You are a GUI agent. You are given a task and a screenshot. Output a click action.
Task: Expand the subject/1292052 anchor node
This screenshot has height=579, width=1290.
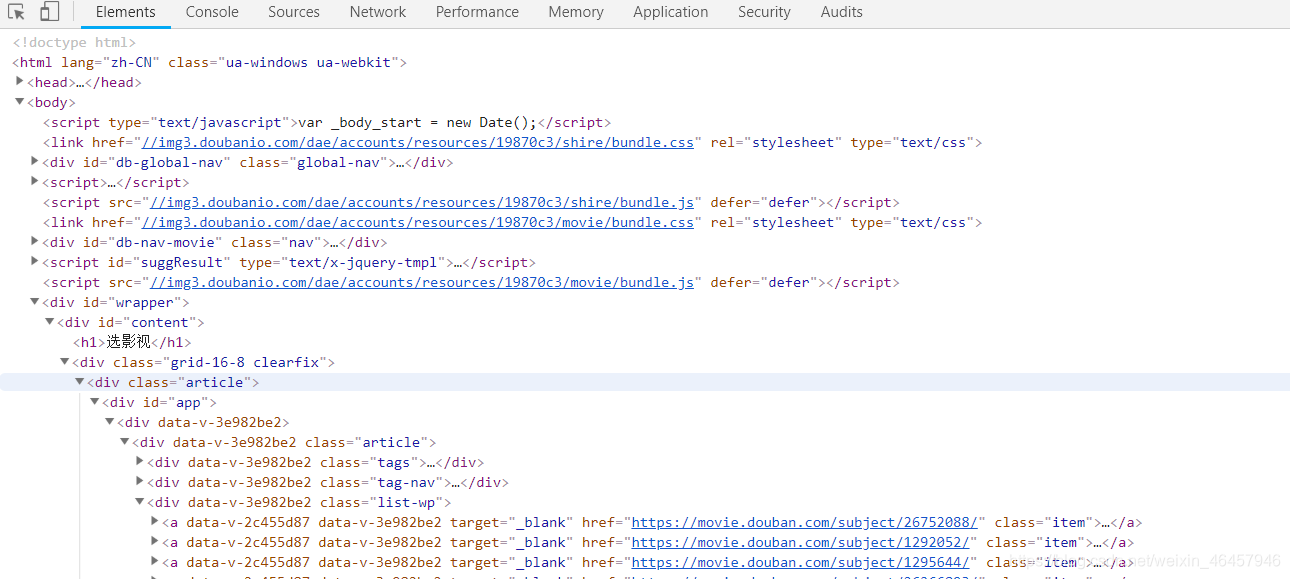click(x=155, y=542)
